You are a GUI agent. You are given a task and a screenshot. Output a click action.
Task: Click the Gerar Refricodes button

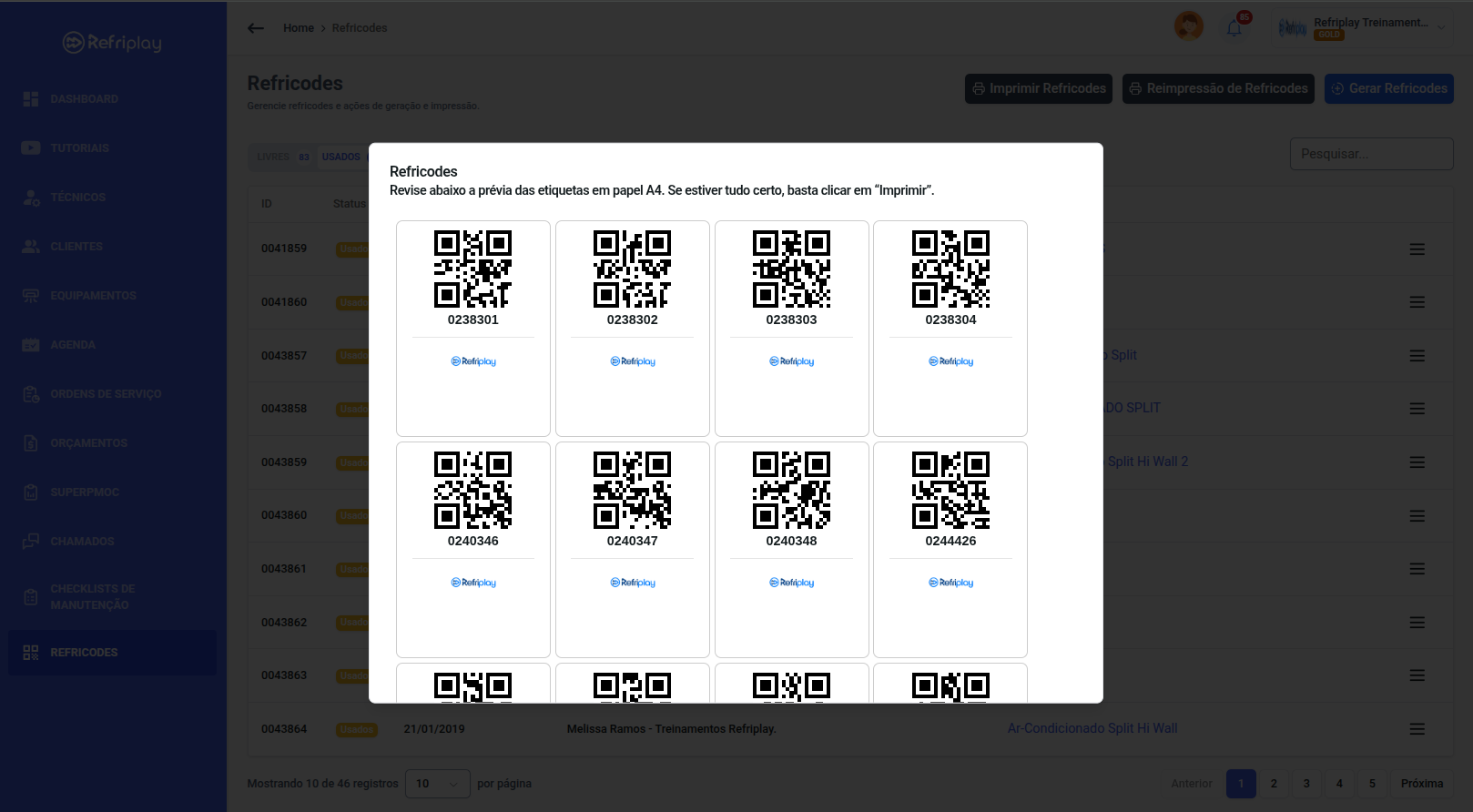[1389, 88]
